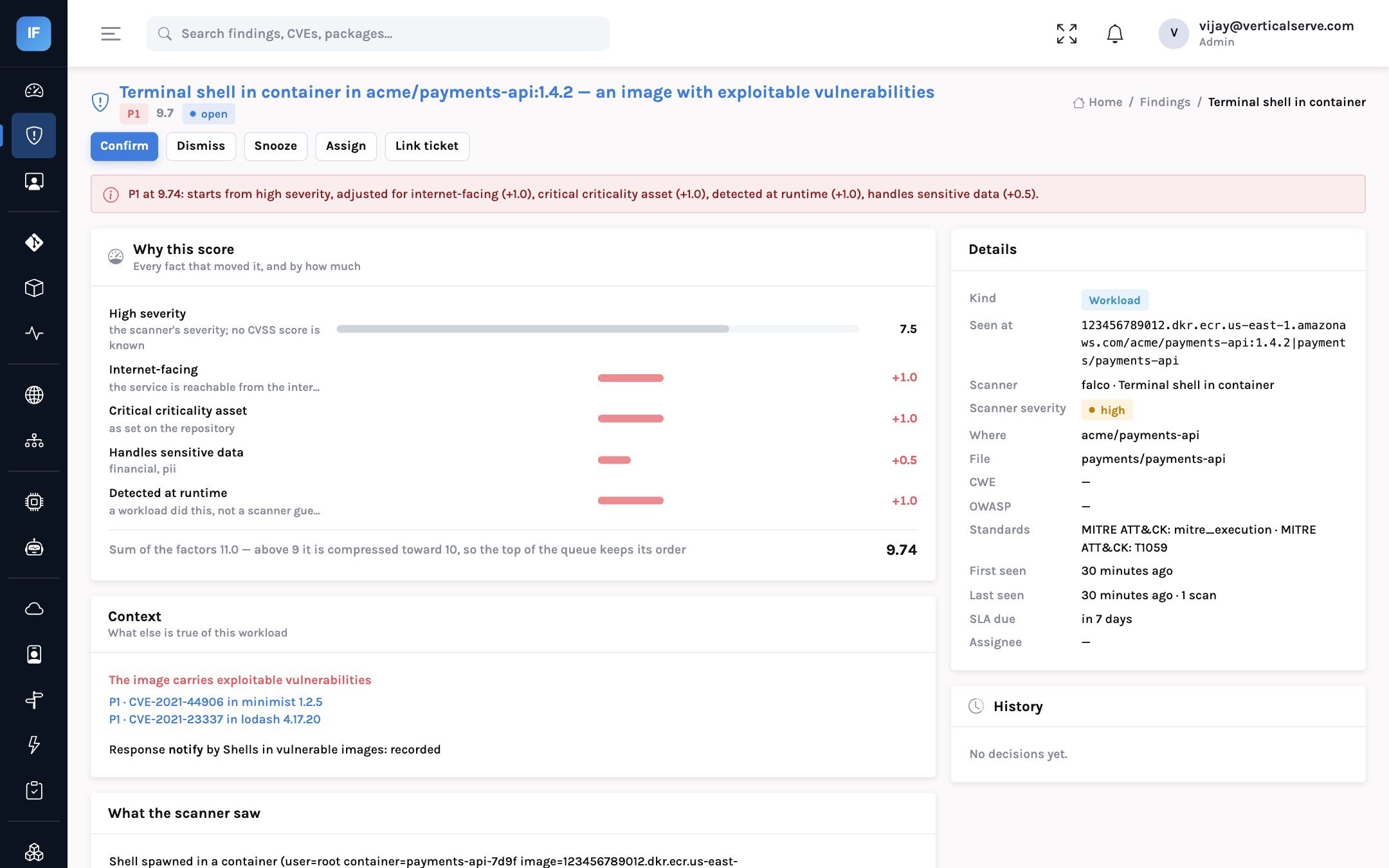
Task: Open the git repositories icon in sidebar
Action: click(34, 242)
